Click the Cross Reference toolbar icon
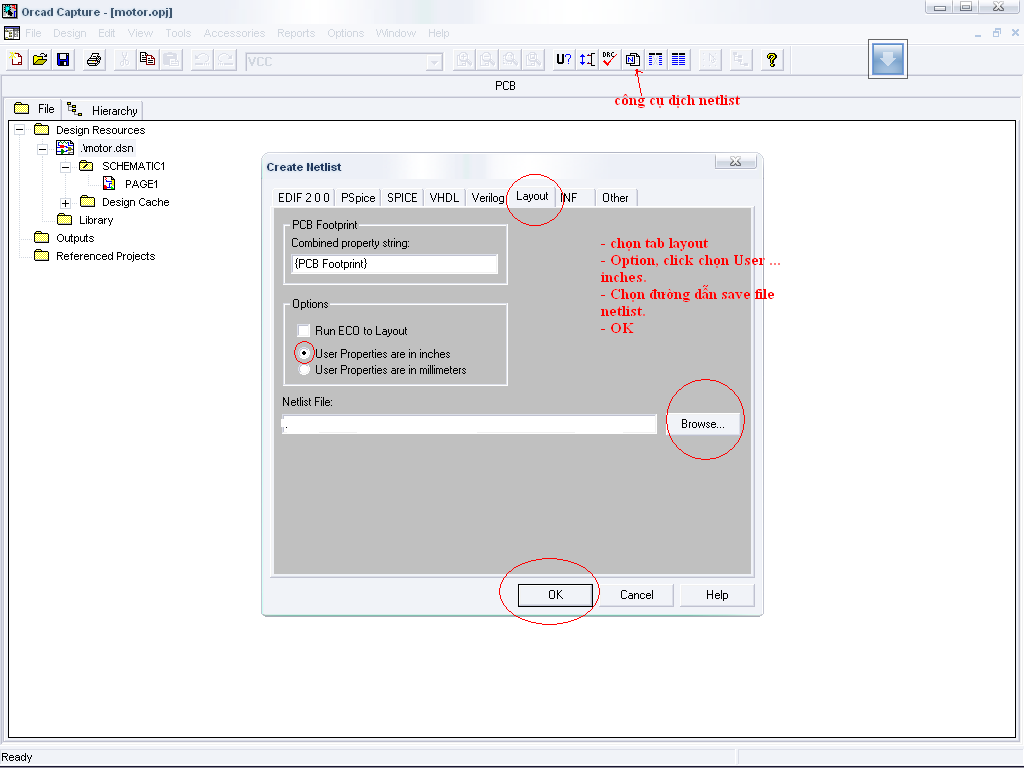 [656, 60]
